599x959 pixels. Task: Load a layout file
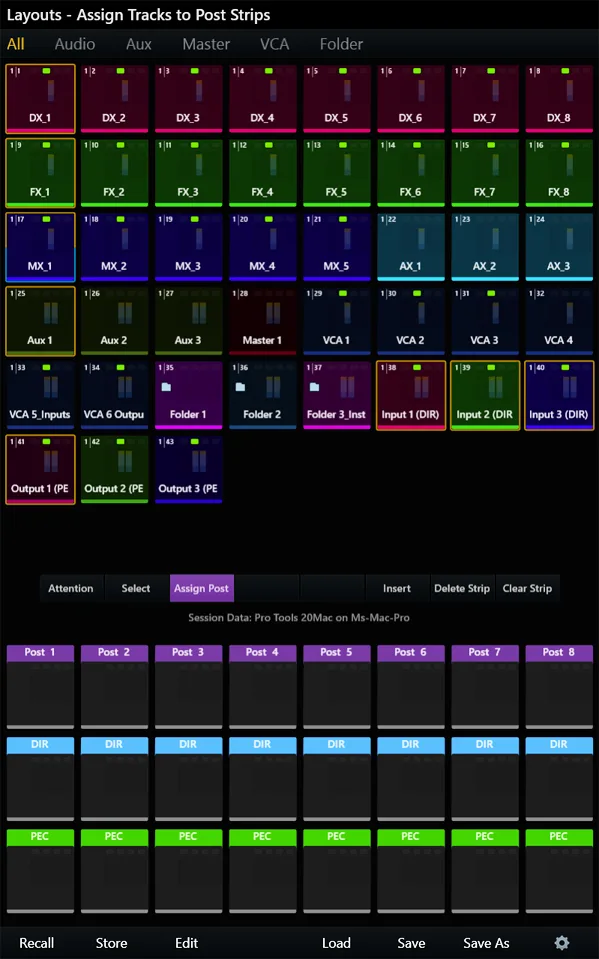(337, 943)
